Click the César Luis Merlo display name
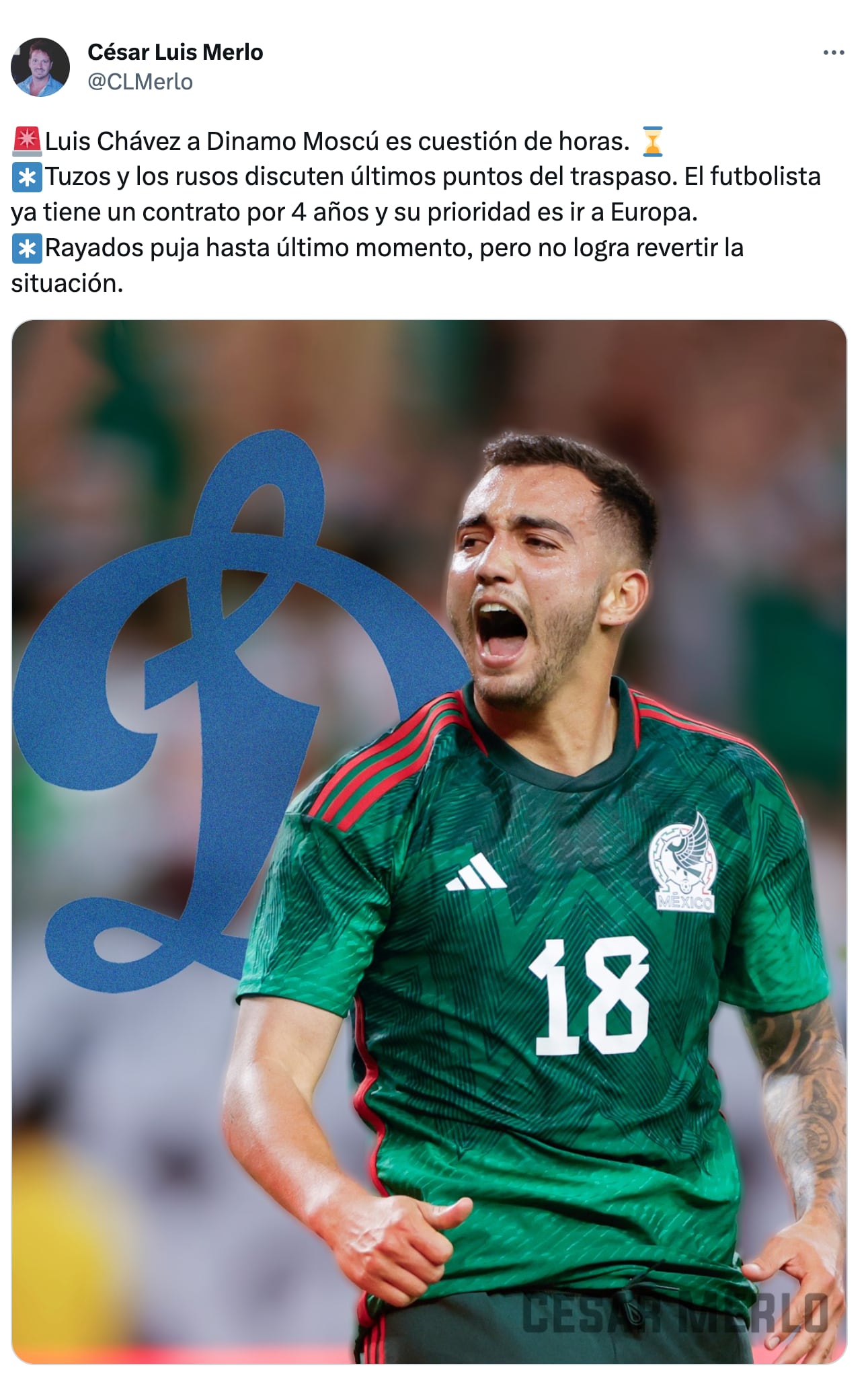This screenshot has height=1378, width=868. click(x=175, y=52)
